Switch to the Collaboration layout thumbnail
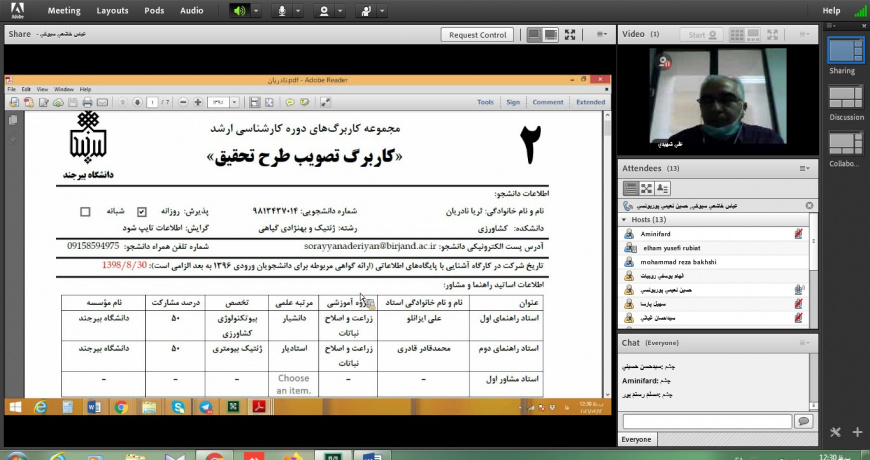The image size is (870, 460). coord(846,144)
